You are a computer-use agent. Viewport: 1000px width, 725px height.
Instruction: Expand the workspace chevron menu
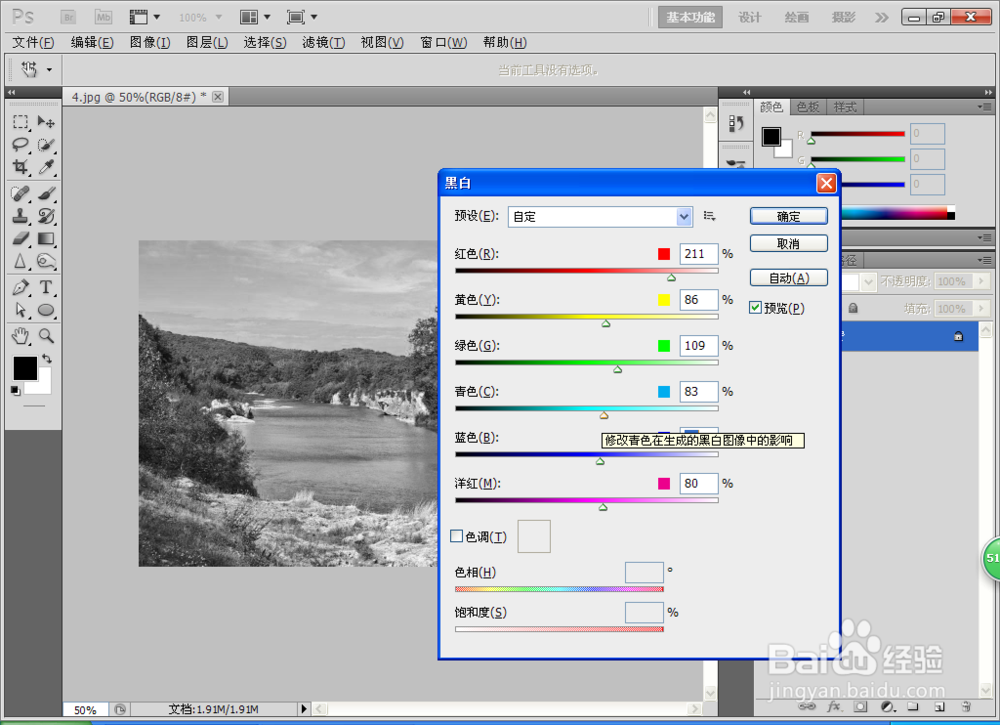click(881, 17)
